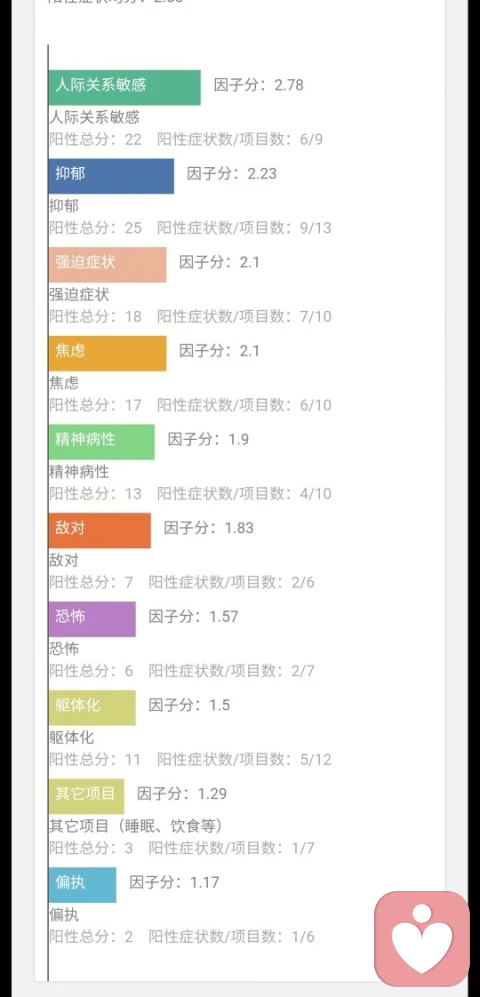This screenshot has height=997, width=480.
Task: Open the 其它项目（睡眠、饮食等）description text
Action: click(x=137, y=826)
